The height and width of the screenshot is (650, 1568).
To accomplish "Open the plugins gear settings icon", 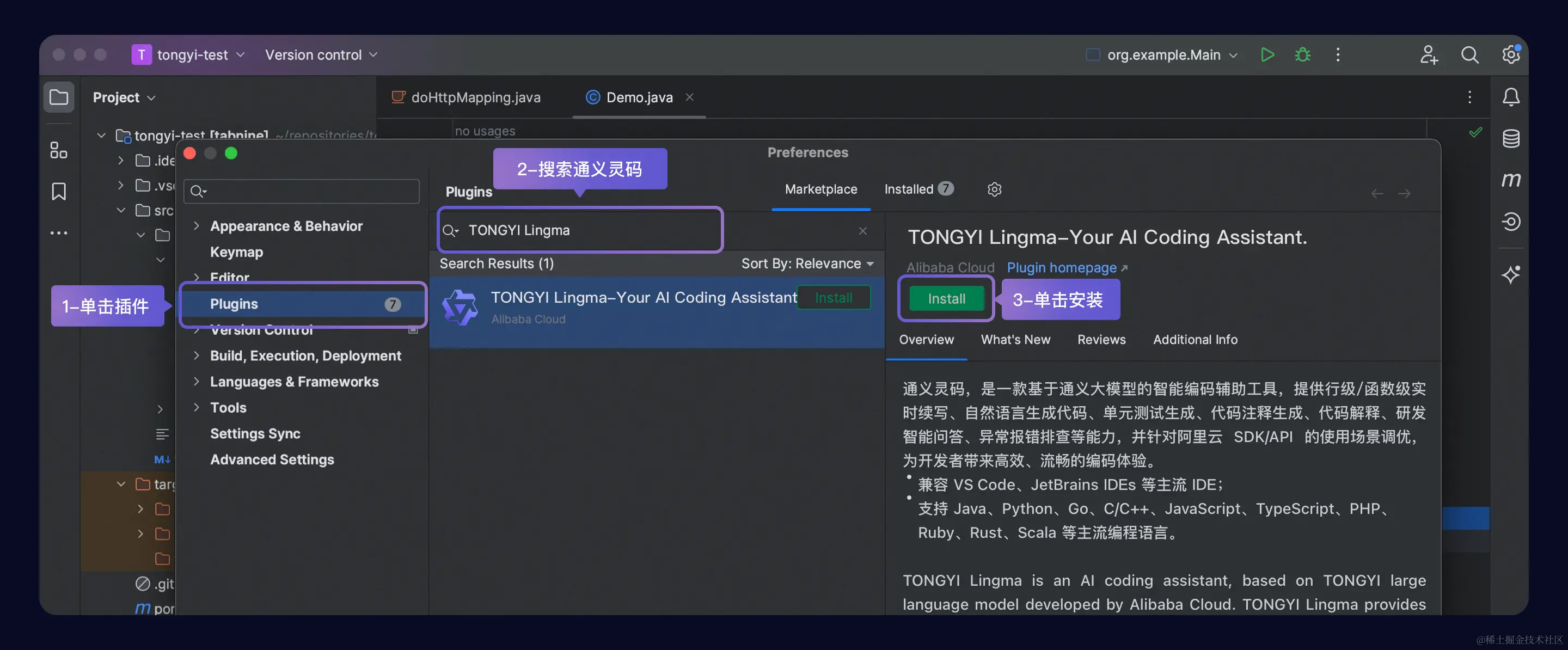I will (x=994, y=189).
